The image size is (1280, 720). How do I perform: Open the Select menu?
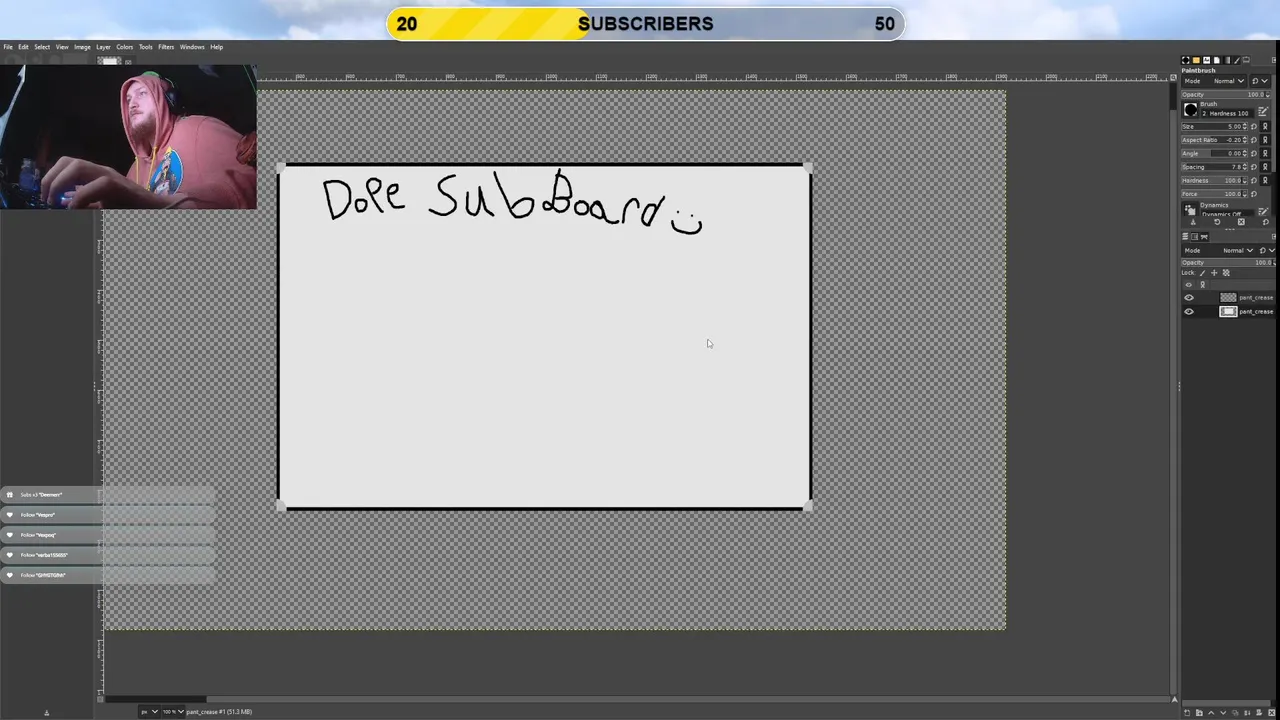42,47
